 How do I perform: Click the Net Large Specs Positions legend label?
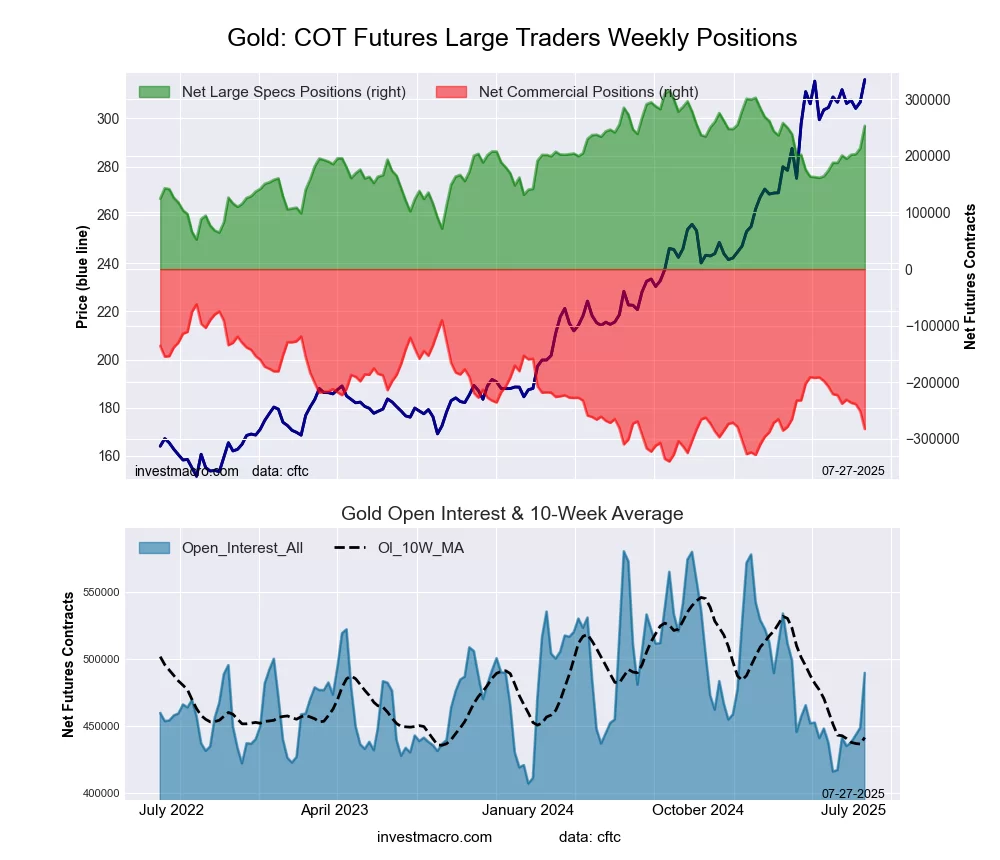click(294, 92)
